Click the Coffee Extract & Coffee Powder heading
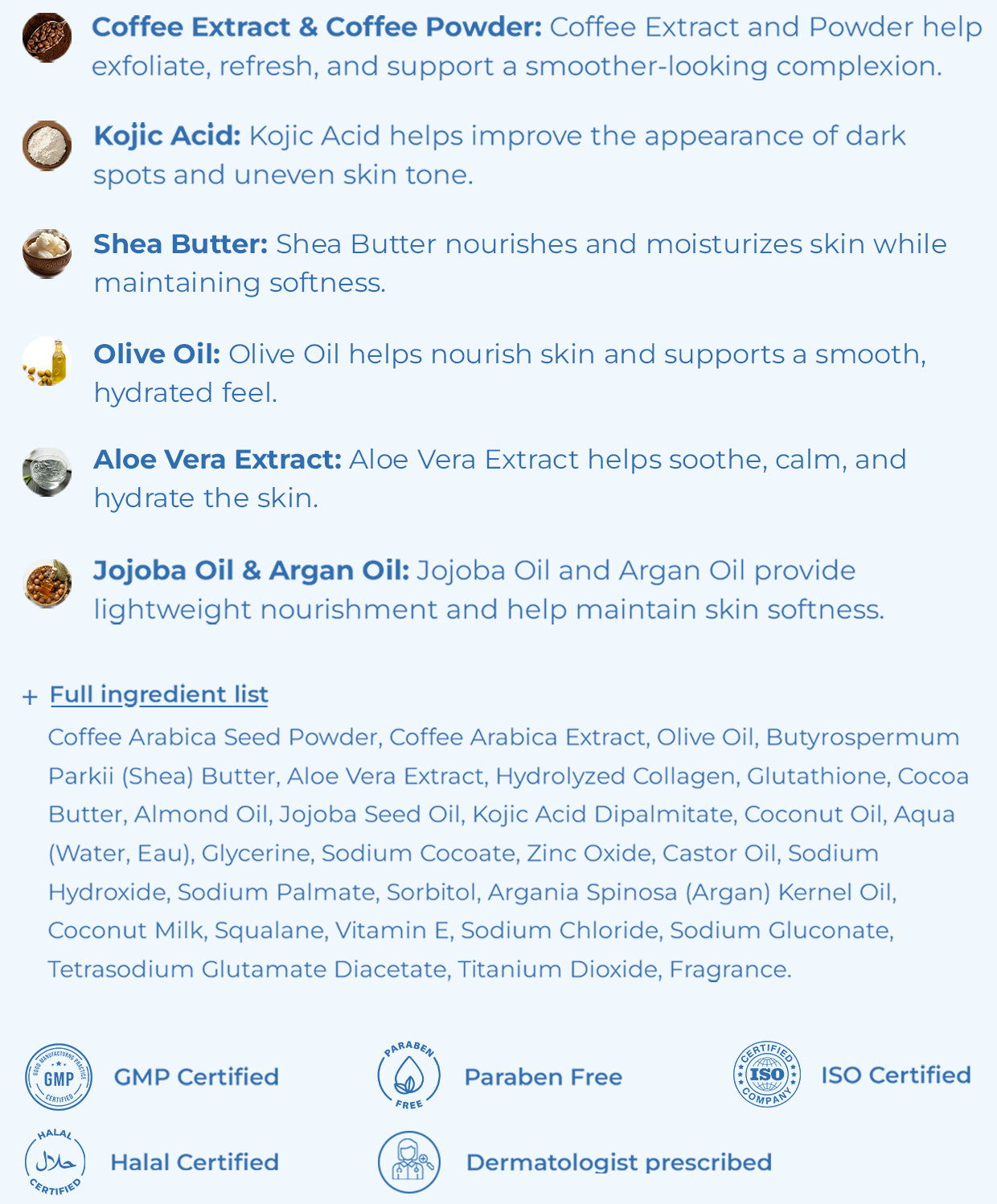Image resolution: width=997 pixels, height=1204 pixels. (x=317, y=27)
